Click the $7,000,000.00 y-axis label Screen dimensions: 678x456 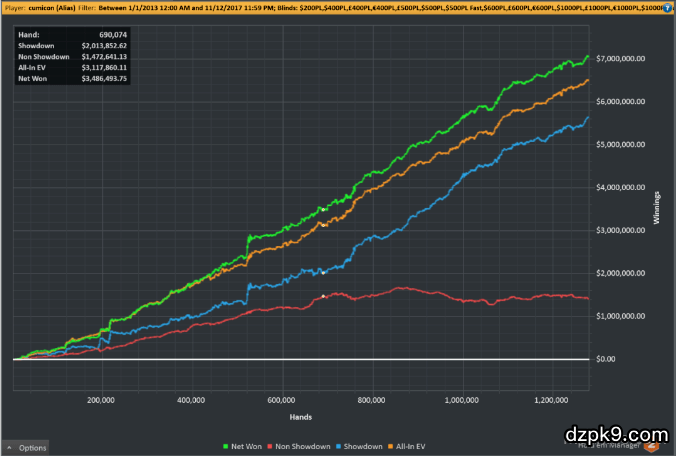(x=618, y=59)
